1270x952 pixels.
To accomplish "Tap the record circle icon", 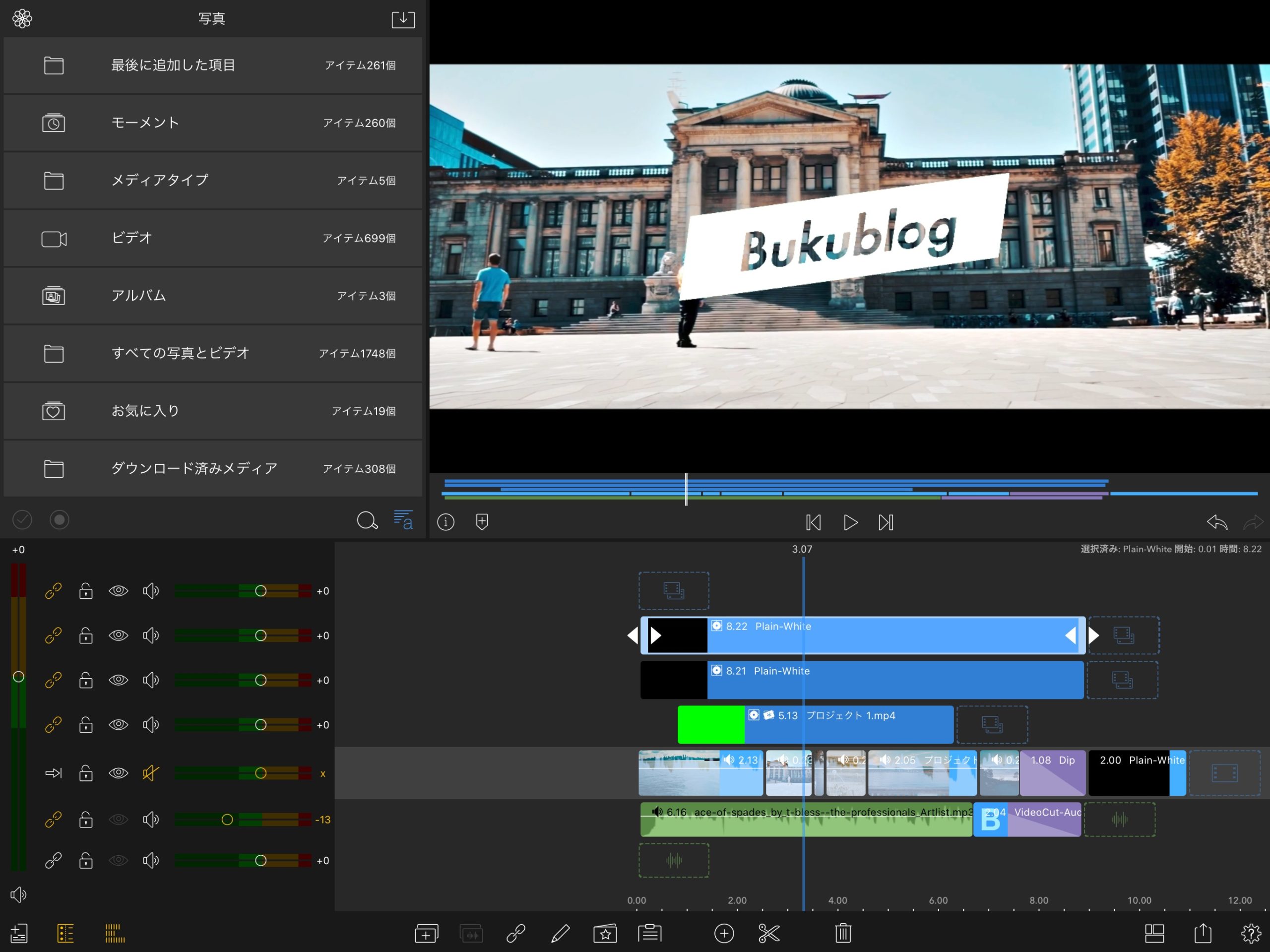I will point(59,520).
